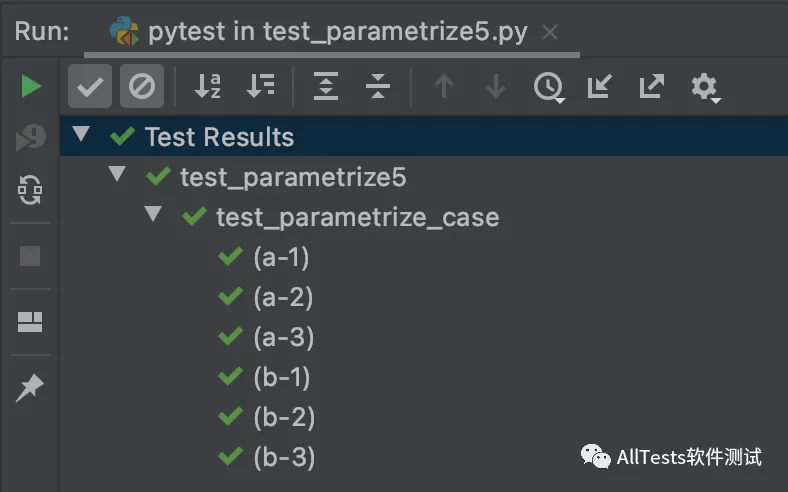Select the (b-2) test result
This screenshot has width=788, height=492.
point(283,417)
